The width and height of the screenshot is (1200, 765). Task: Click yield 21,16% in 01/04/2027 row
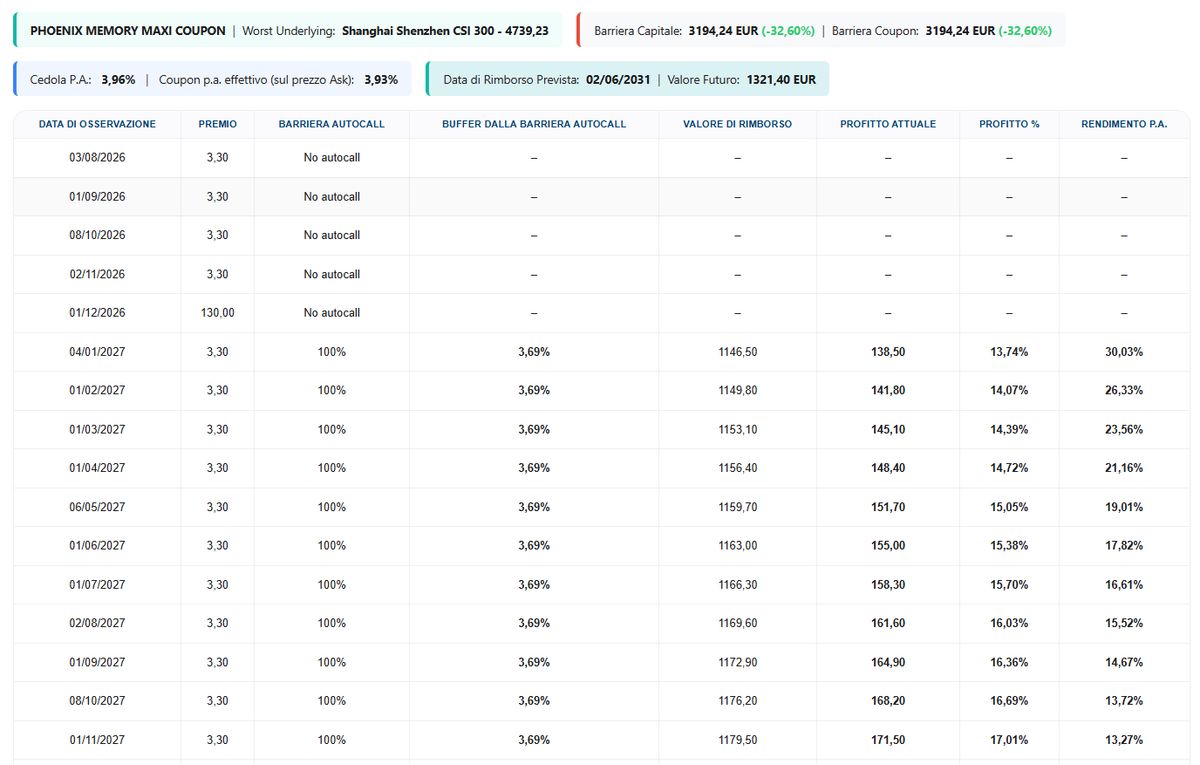click(1124, 468)
